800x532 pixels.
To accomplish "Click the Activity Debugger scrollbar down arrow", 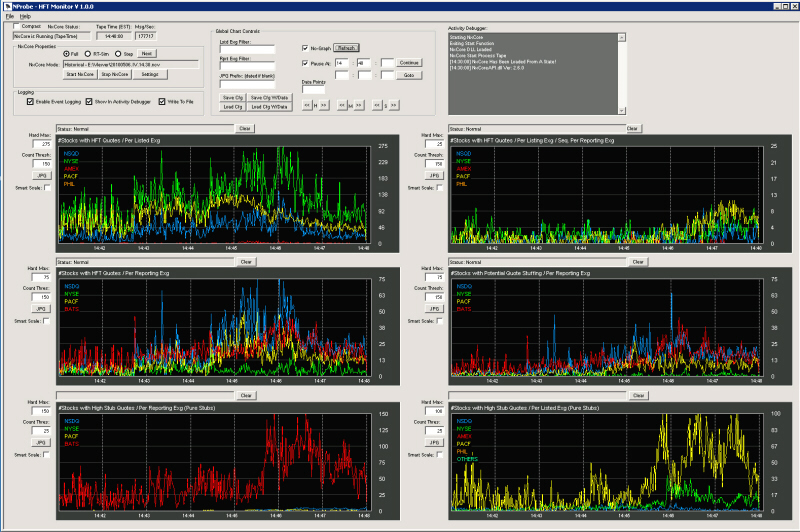I will [621, 110].
